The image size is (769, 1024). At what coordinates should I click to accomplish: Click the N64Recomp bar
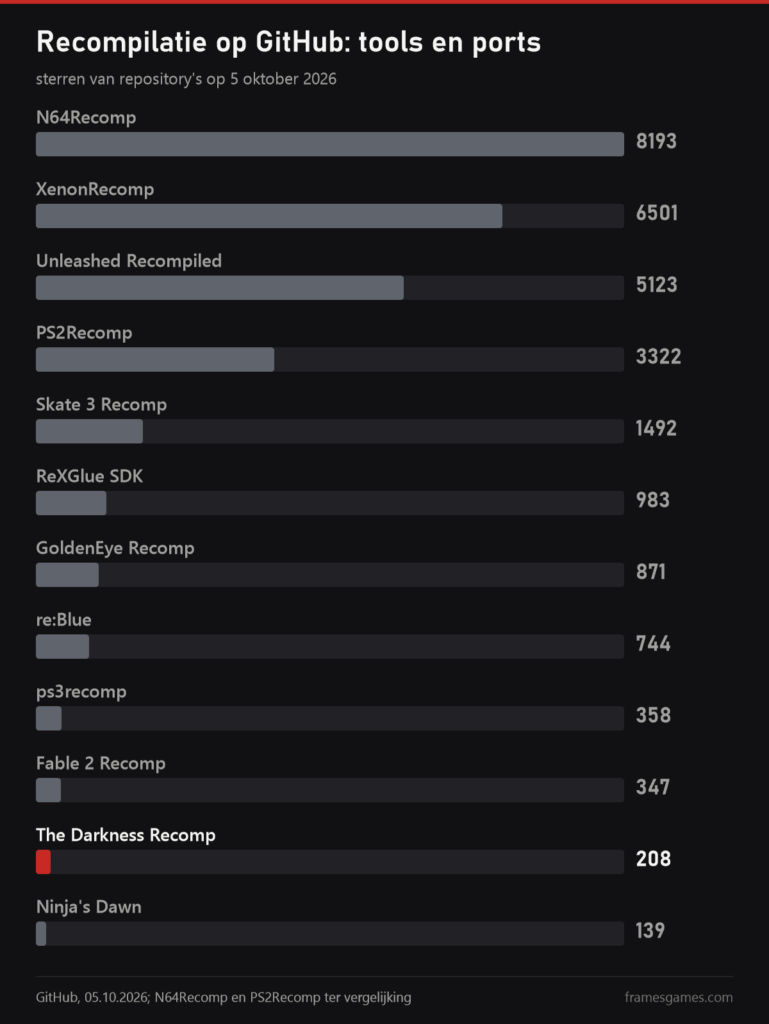330,144
